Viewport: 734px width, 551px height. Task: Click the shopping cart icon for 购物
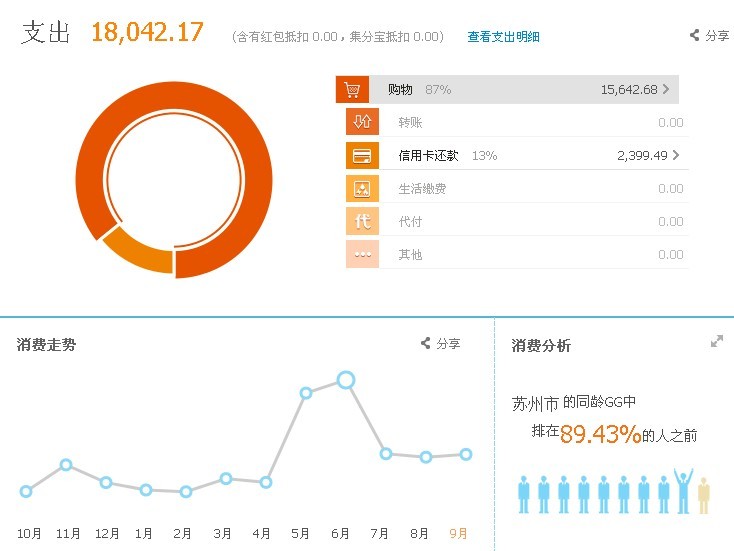point(351,90)
